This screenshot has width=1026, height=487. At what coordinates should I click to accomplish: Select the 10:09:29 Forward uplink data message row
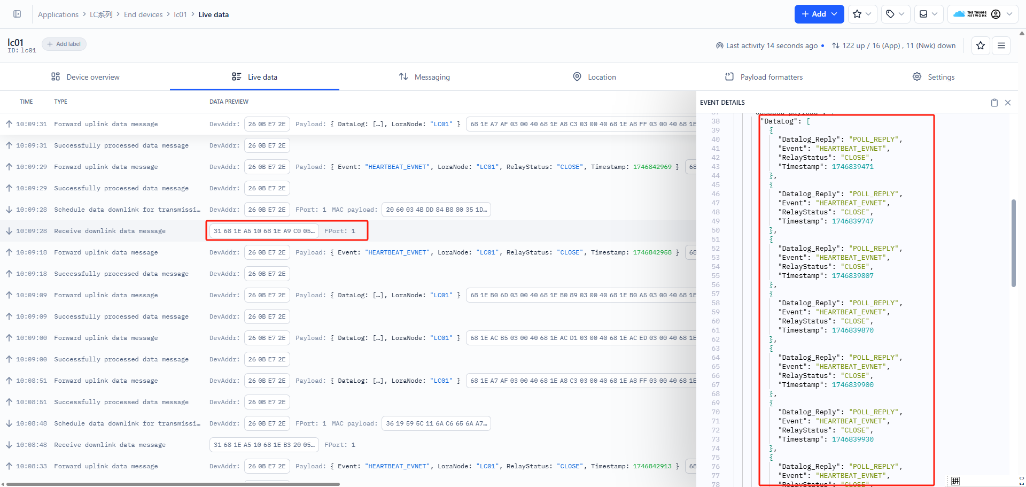347,167
